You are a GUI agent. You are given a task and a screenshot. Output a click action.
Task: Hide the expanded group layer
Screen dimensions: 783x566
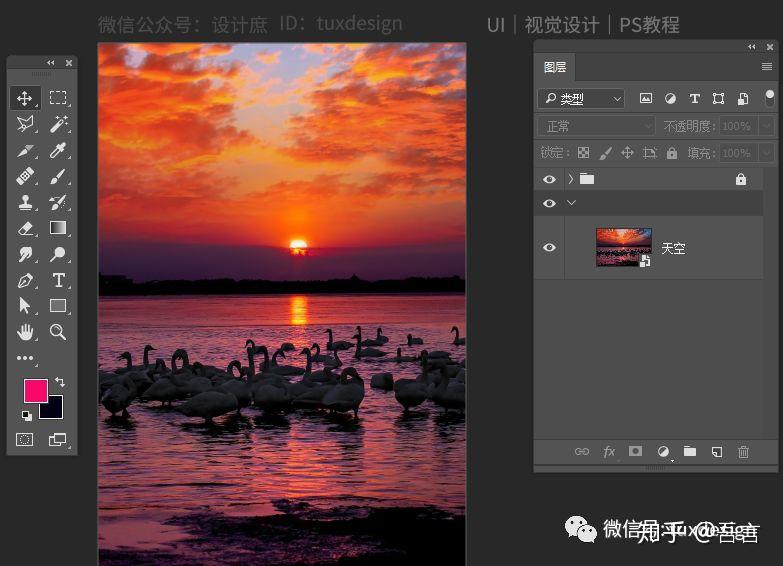pyautogui.click(x=549, y=203)
